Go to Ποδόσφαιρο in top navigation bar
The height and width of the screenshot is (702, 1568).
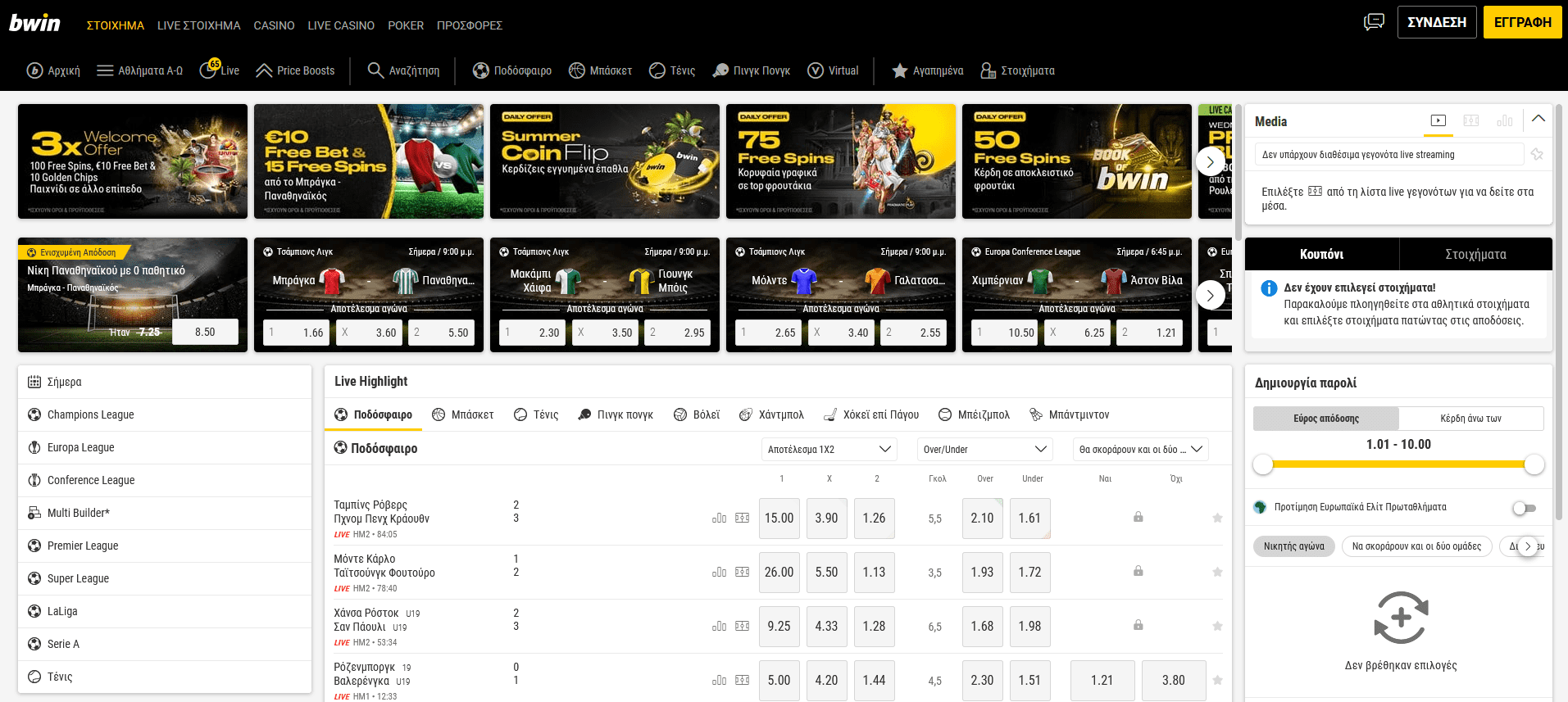point(512,70)
